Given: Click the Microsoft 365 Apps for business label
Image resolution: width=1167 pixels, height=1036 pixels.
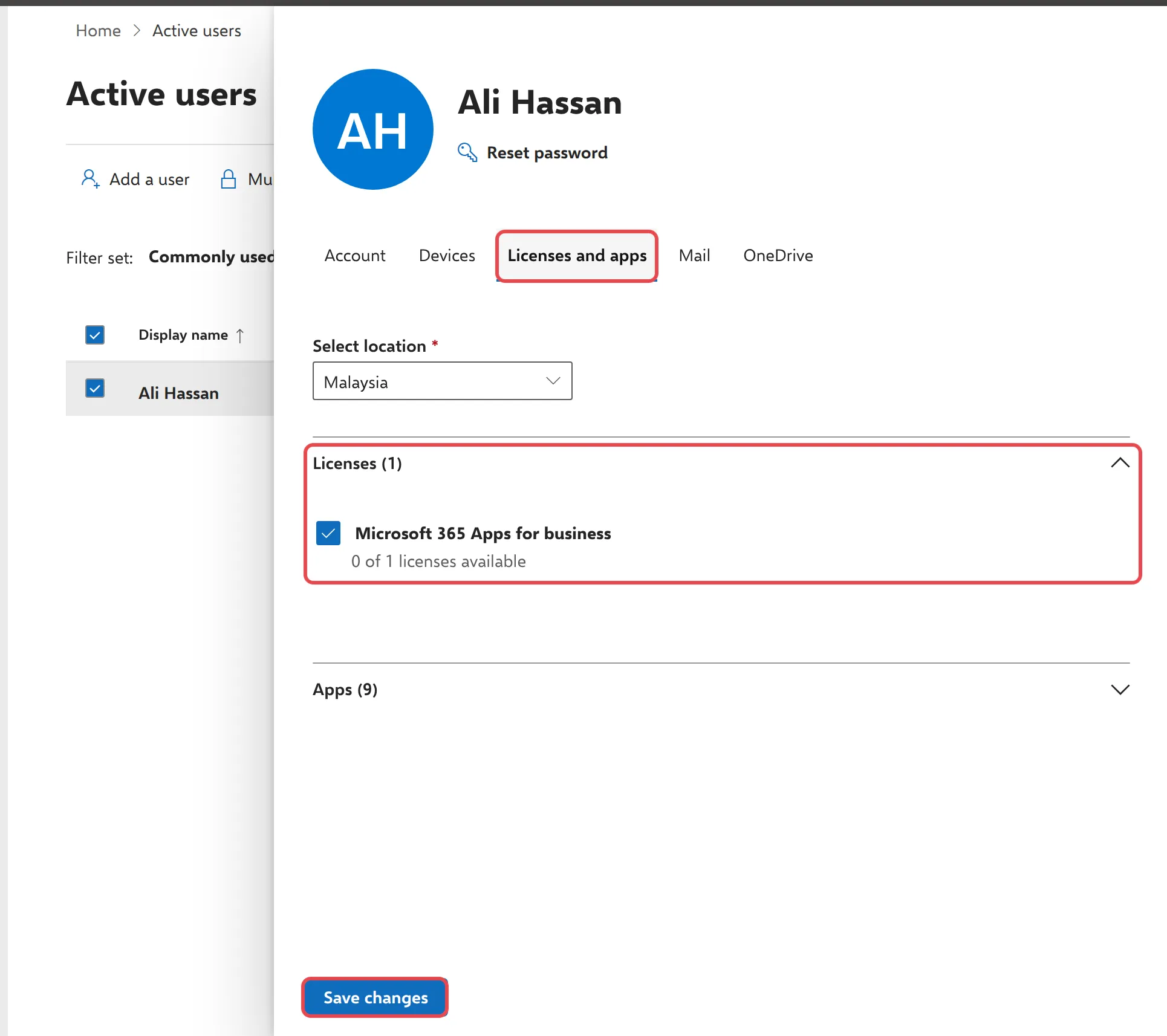Looking at the screenshot, I should coord(483,534).
